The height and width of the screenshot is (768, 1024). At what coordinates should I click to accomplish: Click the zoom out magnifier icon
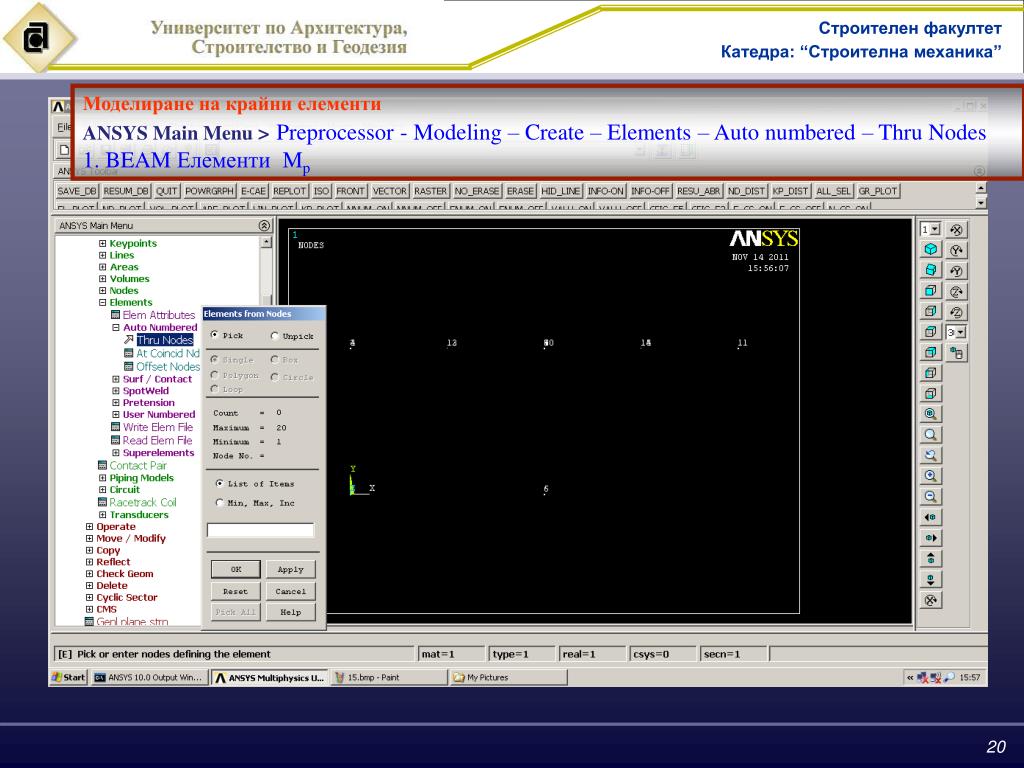pos(931,496)
